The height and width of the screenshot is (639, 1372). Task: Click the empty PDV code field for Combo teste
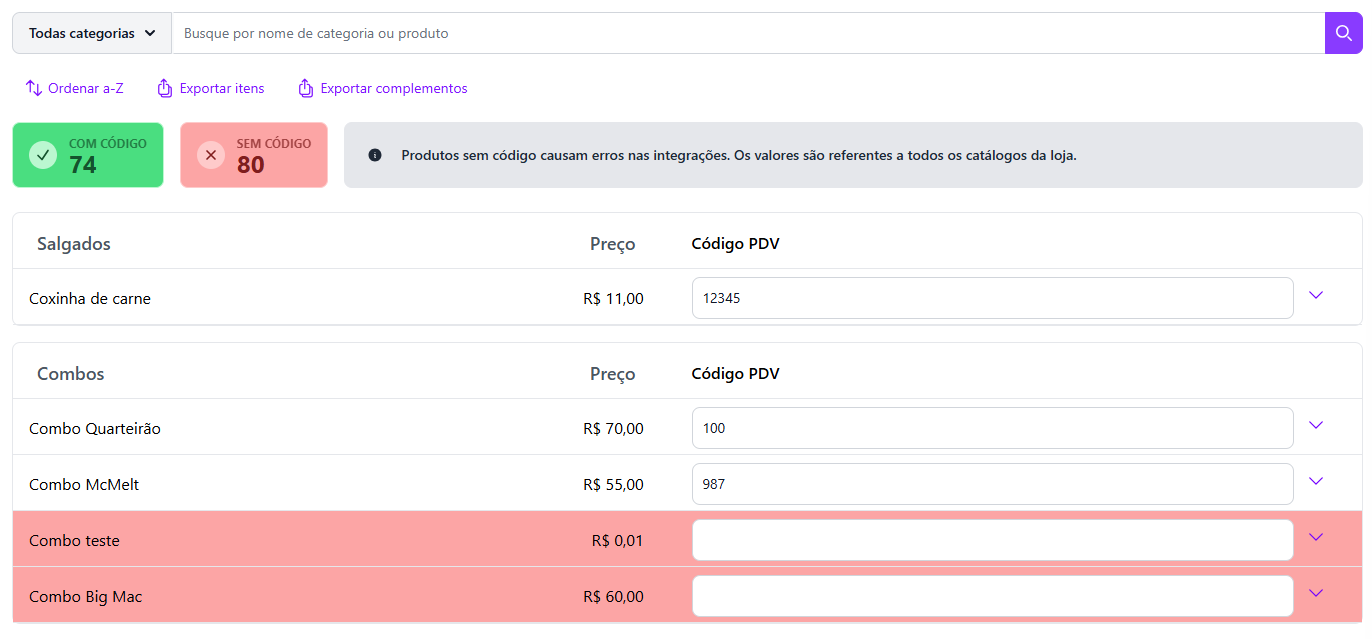click(992, 540)
